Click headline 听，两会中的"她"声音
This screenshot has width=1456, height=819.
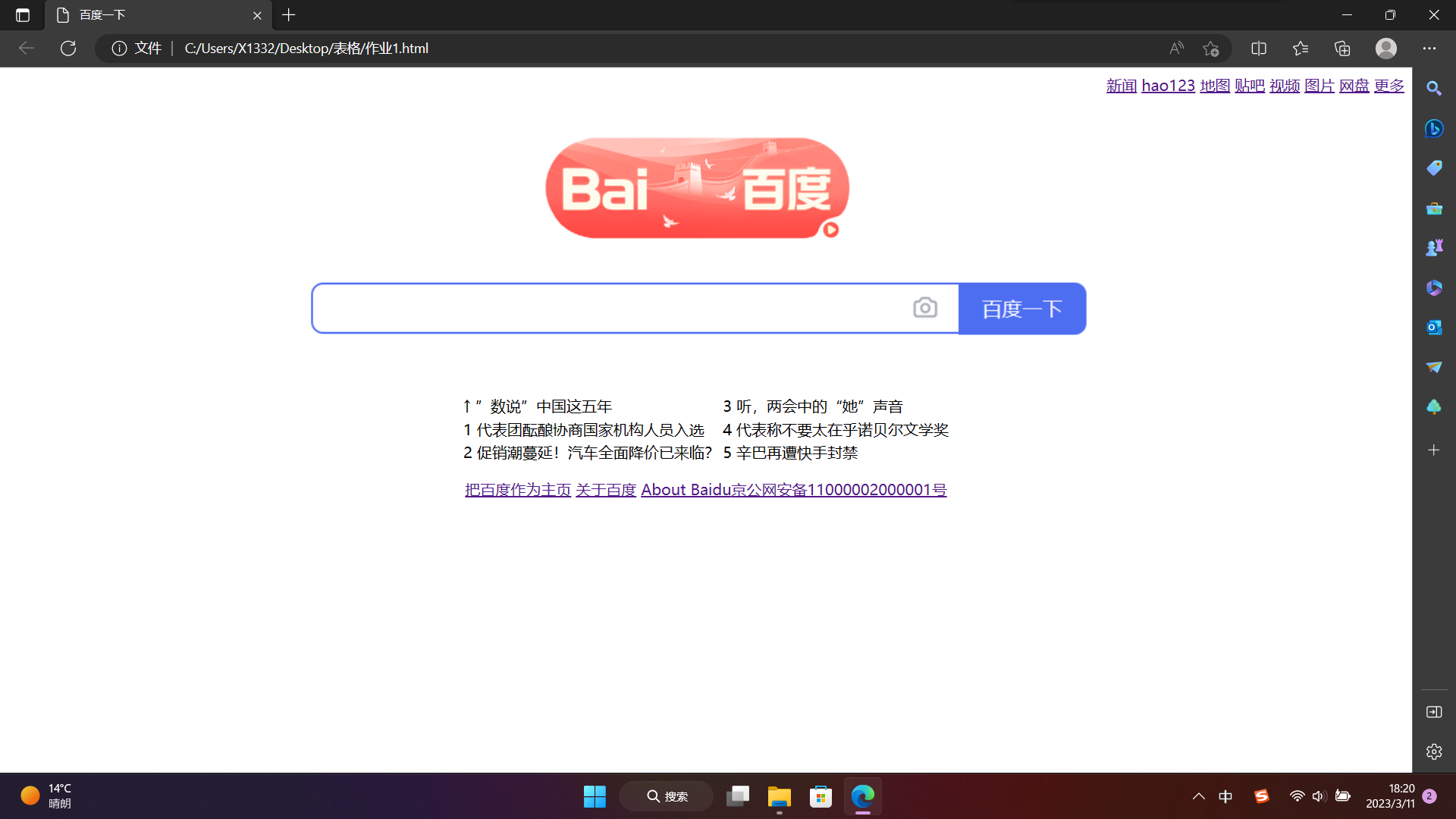(820, 406)
